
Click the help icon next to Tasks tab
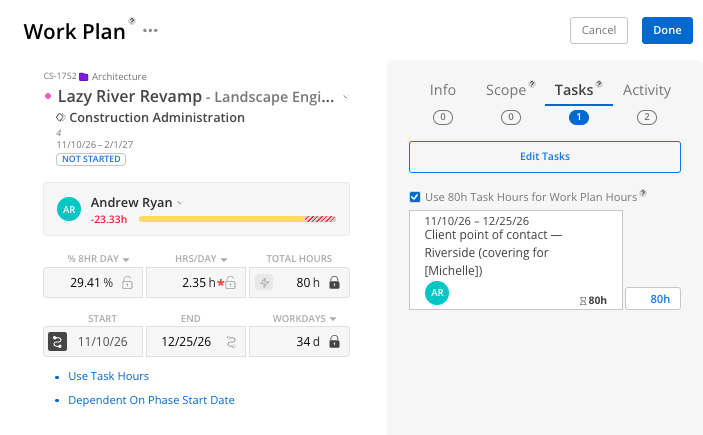pyautogui.click(x=599, y=84)
